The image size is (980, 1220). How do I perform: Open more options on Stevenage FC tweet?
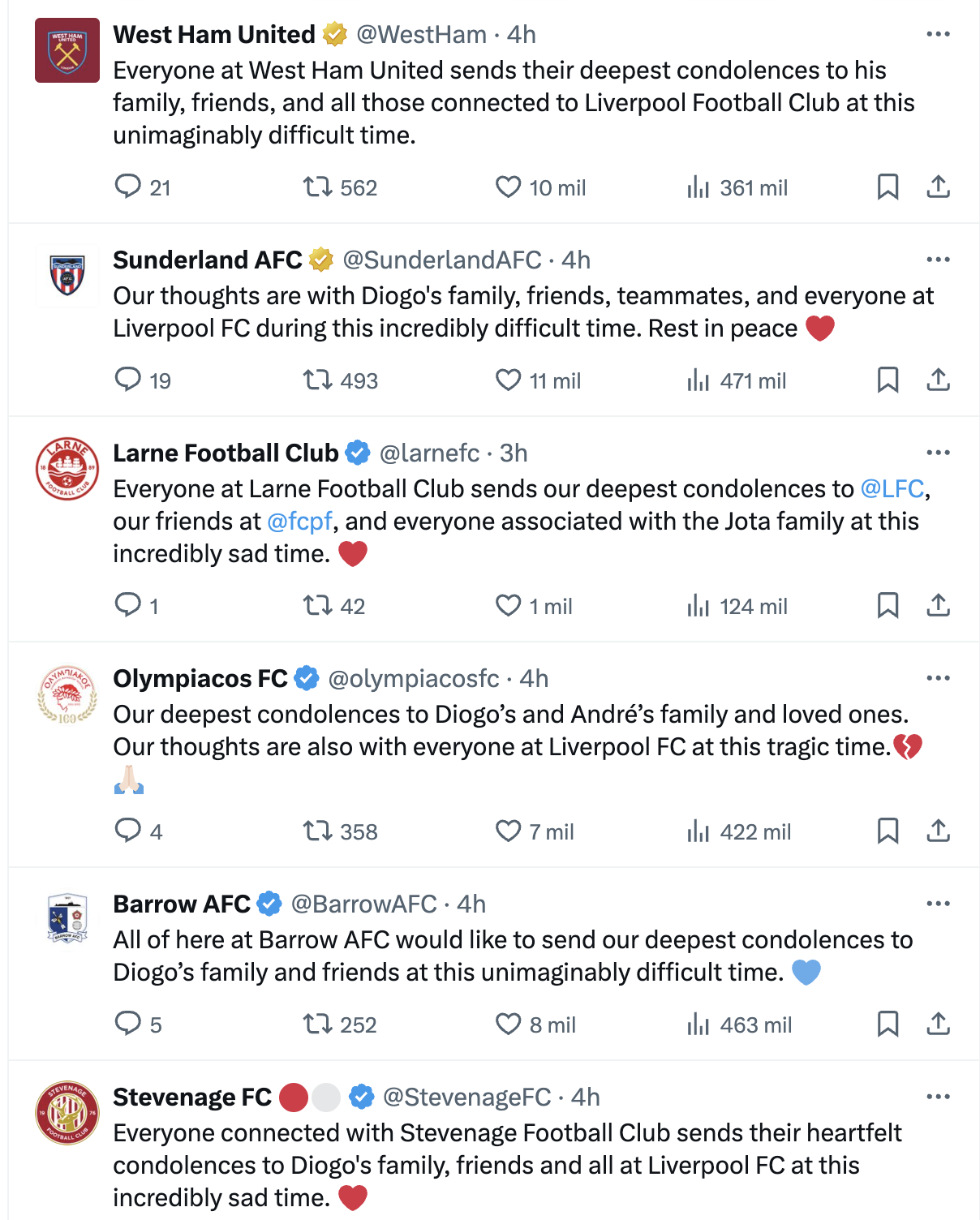pos(938,1098)
